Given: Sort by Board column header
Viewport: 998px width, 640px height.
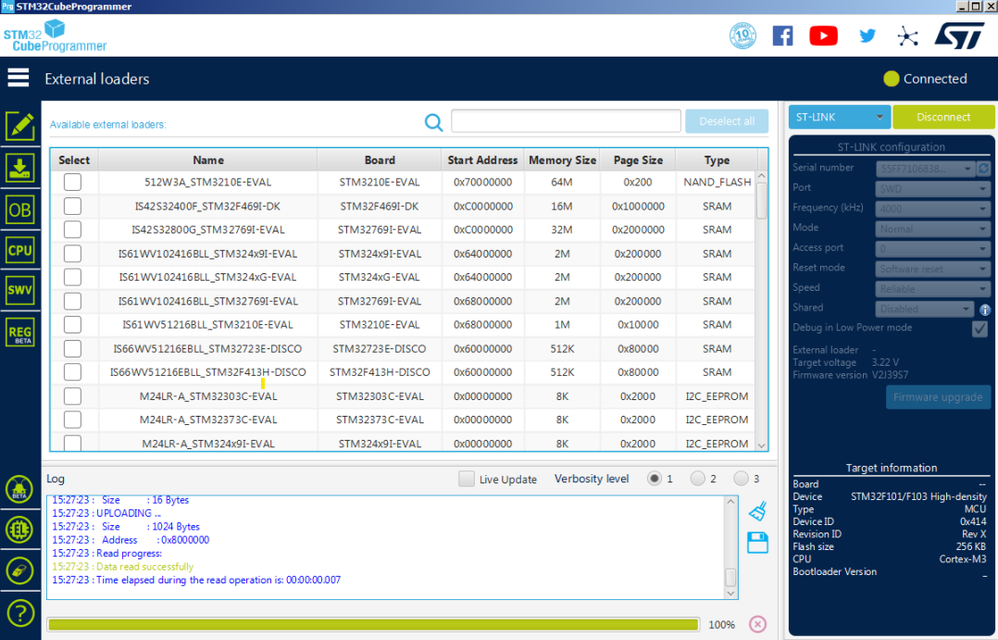Looking at the screenshot, I should pos(379,160).
